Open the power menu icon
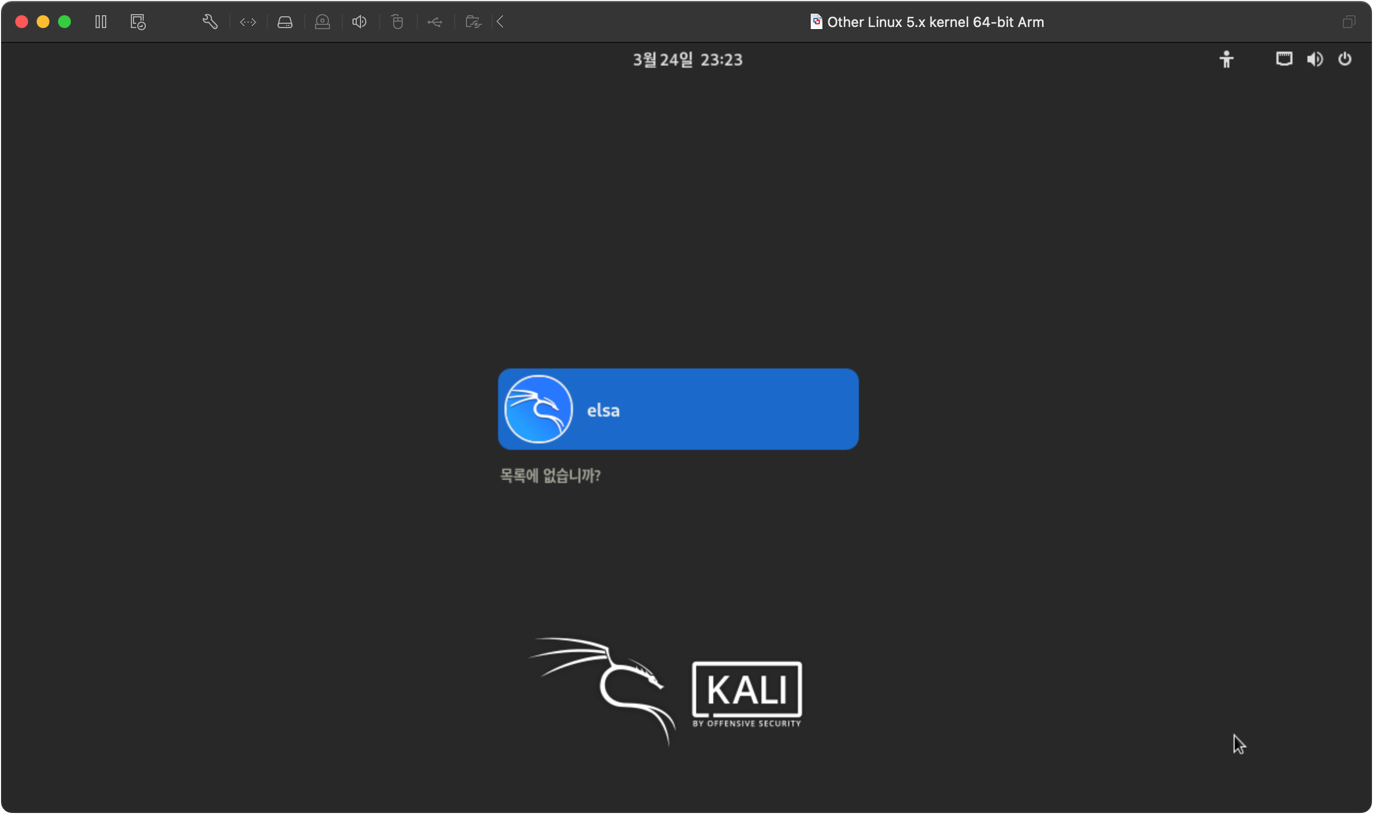 click(1345, 60)
